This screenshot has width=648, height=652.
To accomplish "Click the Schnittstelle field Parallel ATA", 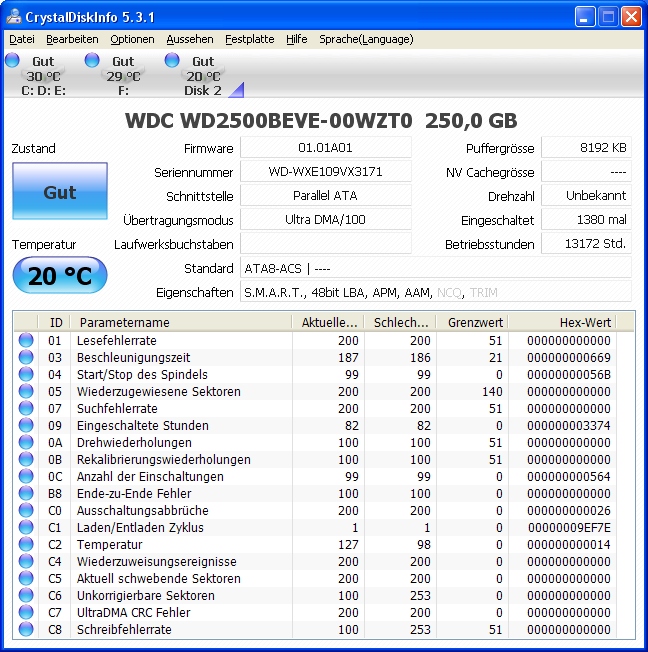I will pos(326,195).
